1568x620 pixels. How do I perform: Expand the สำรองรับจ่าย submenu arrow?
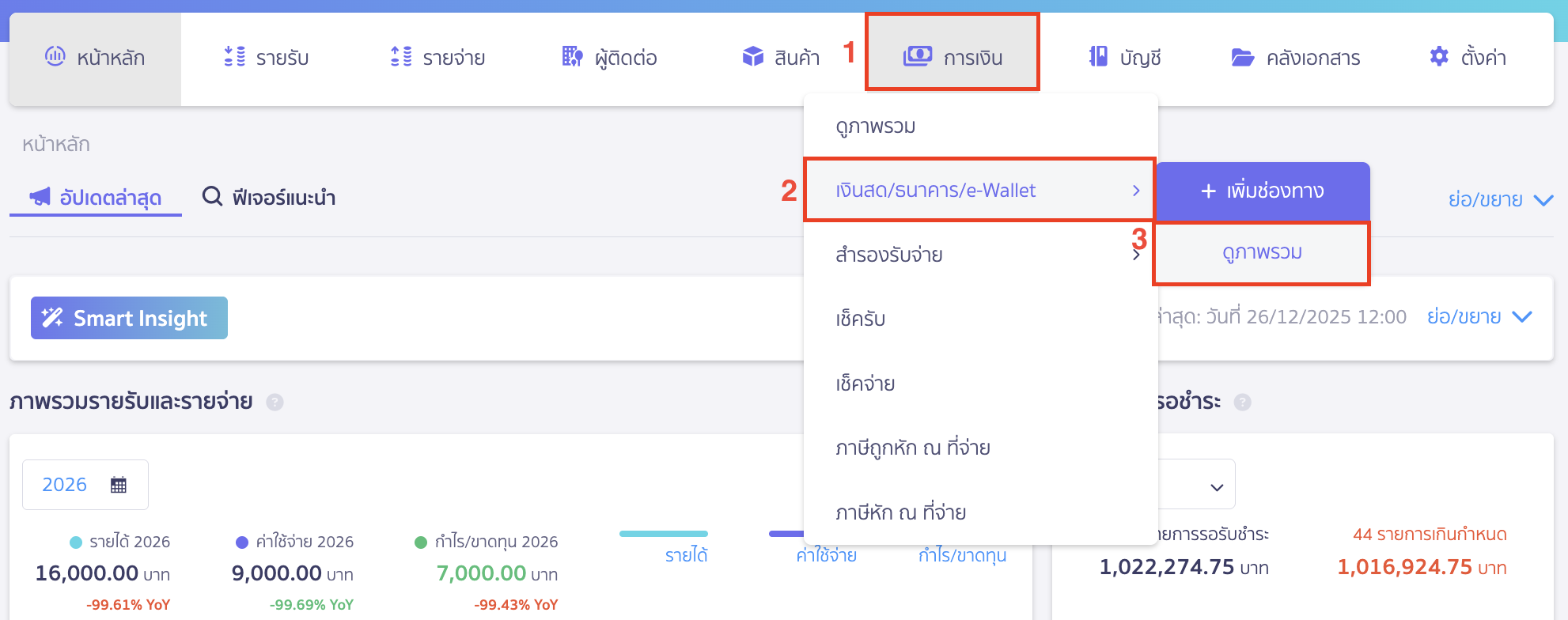[1137, 255]
